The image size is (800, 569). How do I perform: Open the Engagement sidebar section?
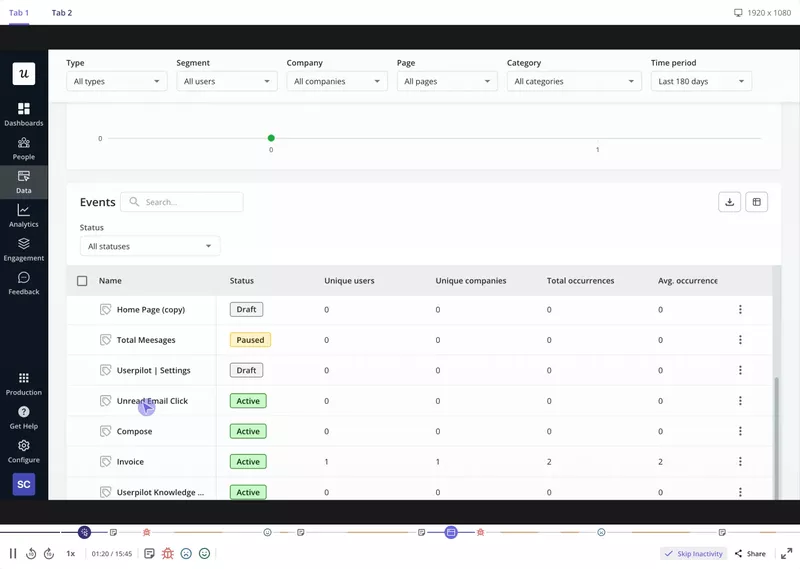[x=23, y=250]
